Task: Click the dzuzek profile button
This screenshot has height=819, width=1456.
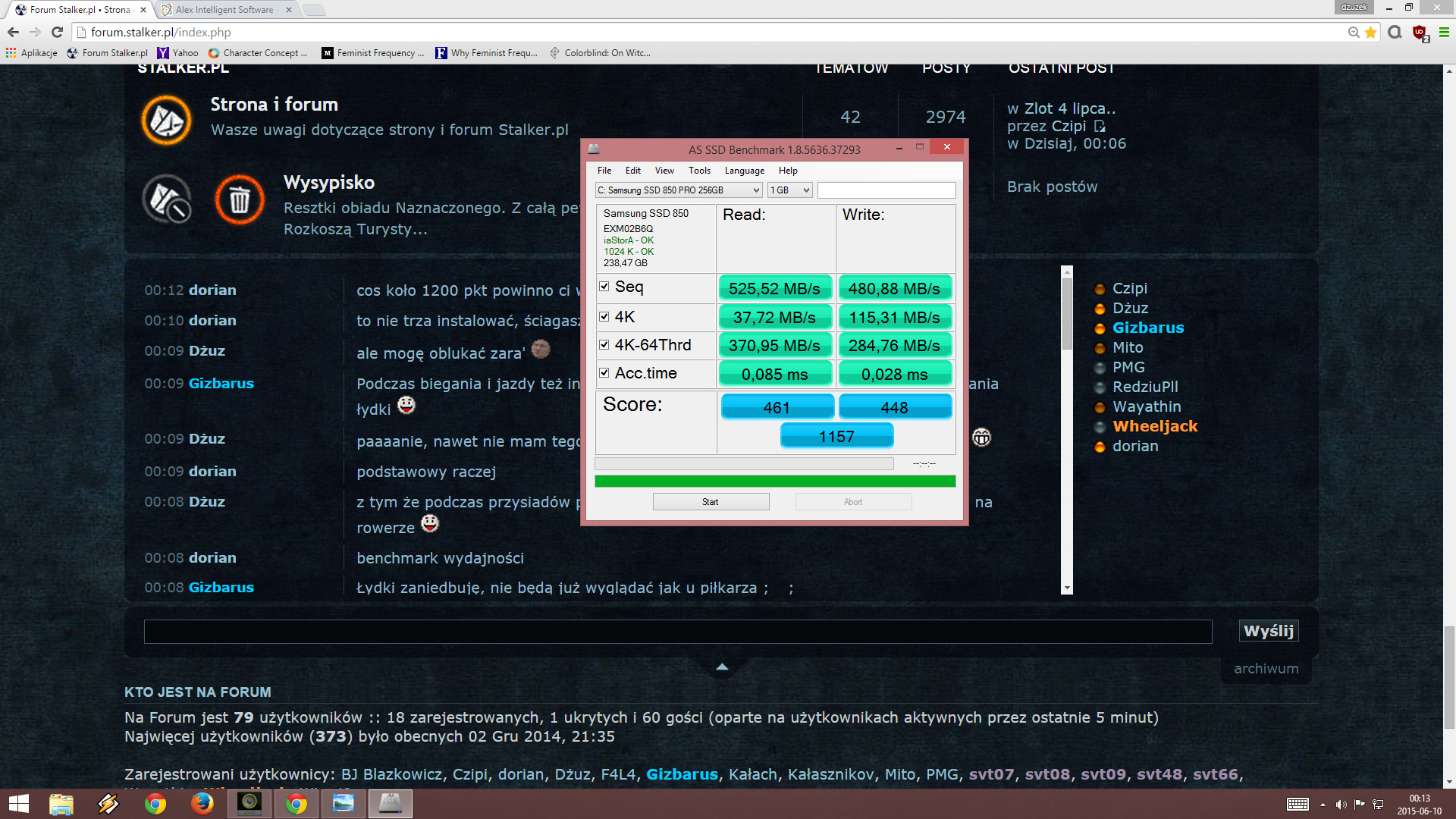Action: 1354,7
